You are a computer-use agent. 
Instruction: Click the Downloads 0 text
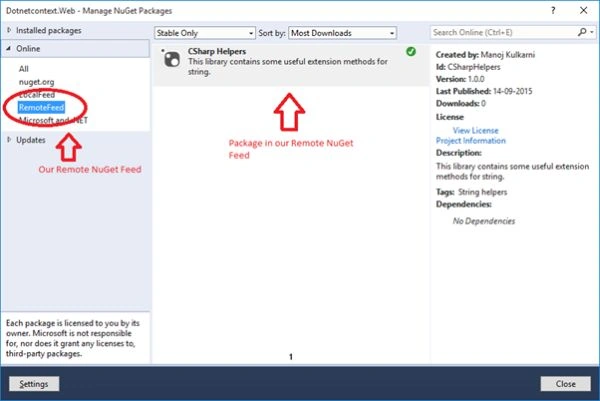tap(461, 103)
